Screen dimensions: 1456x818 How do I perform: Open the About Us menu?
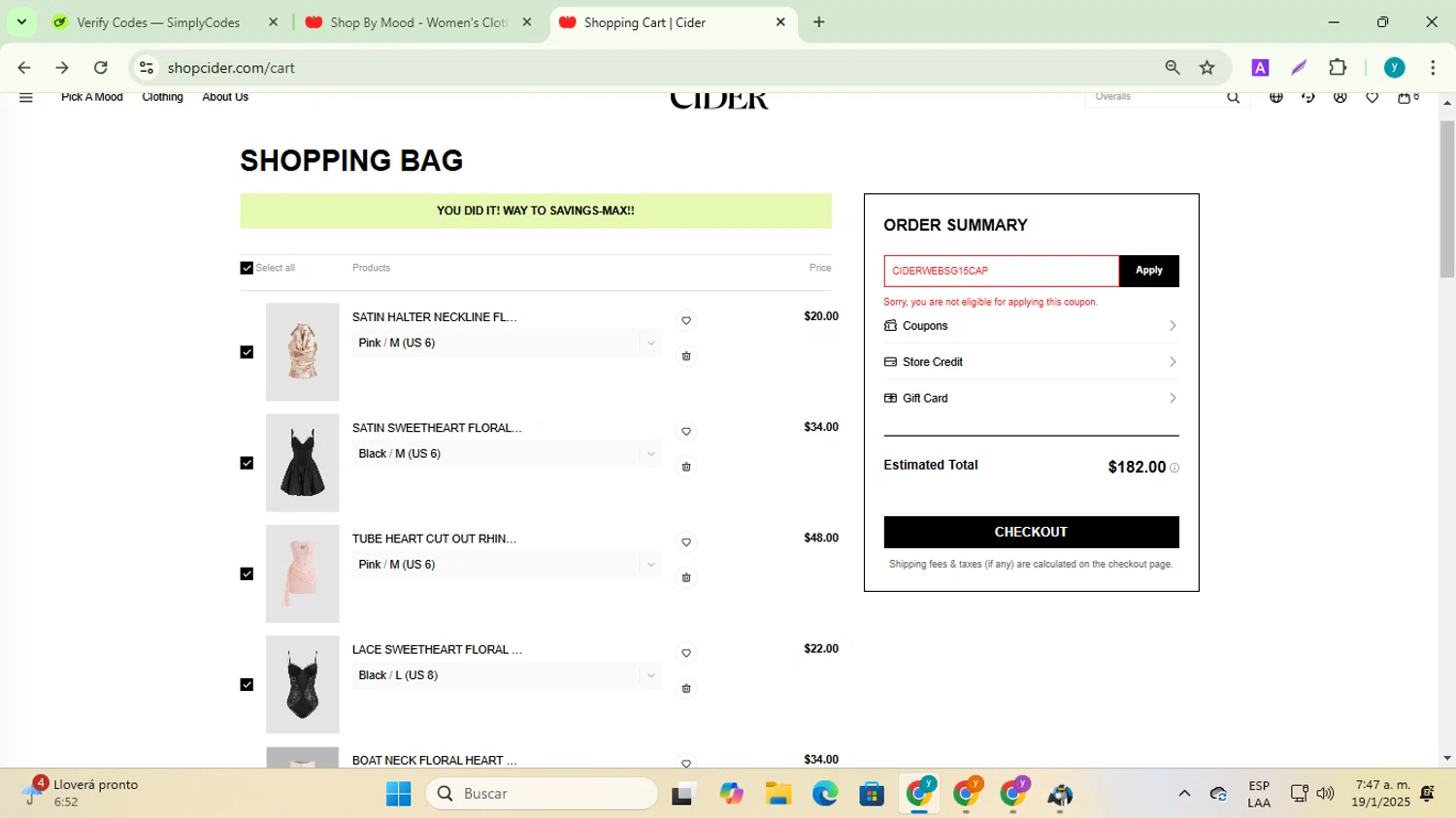225,97
